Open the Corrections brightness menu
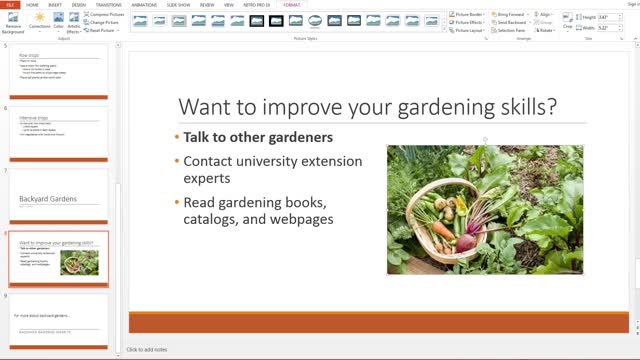640x360 pixels. (40, 22)
